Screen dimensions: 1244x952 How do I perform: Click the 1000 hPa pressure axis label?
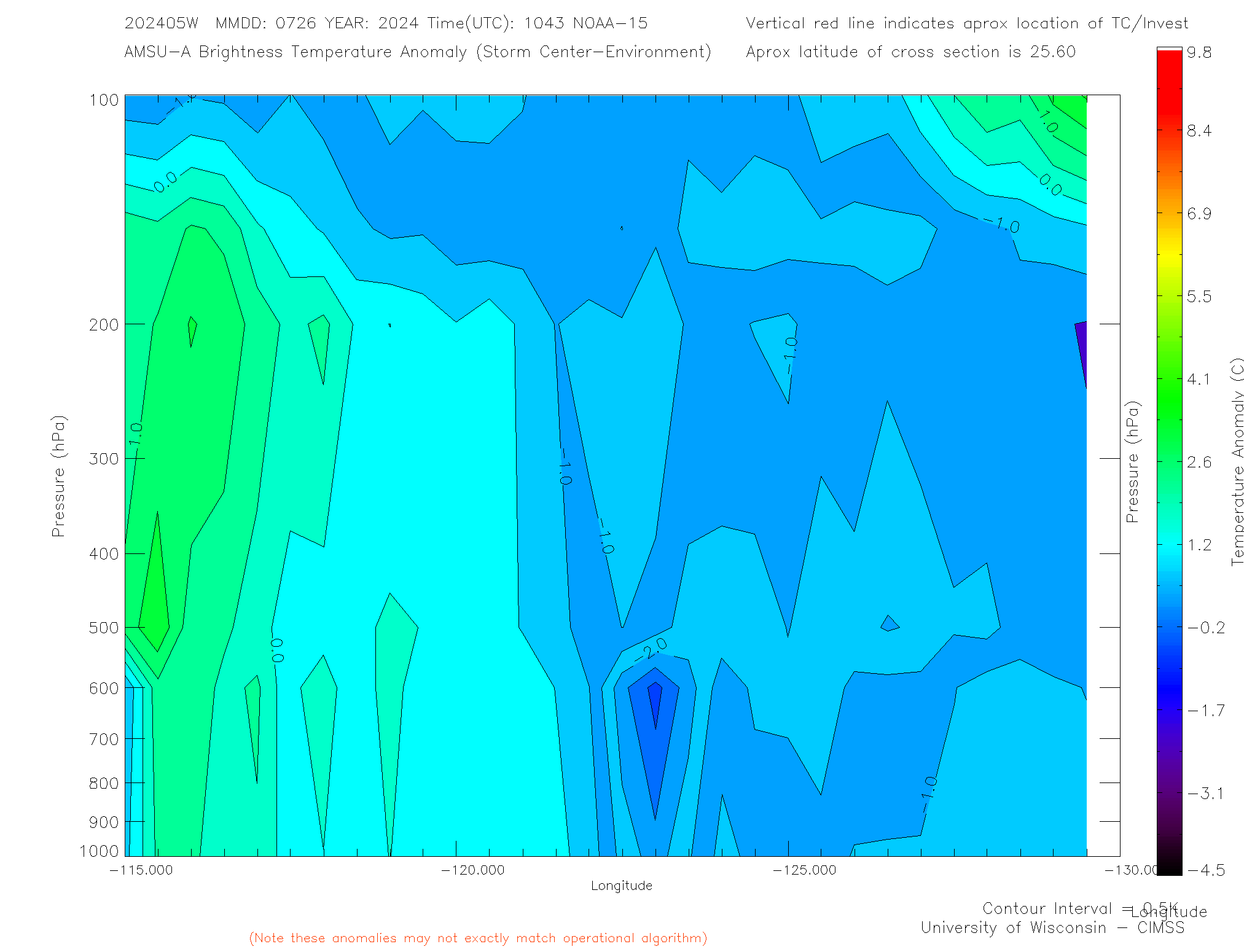point(99,851)
